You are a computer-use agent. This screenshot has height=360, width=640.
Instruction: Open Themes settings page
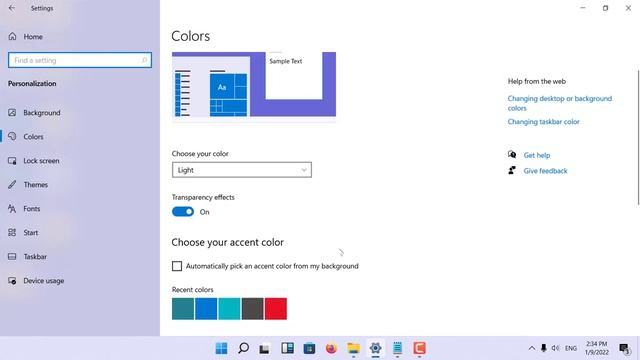click(x=36, y=185)
